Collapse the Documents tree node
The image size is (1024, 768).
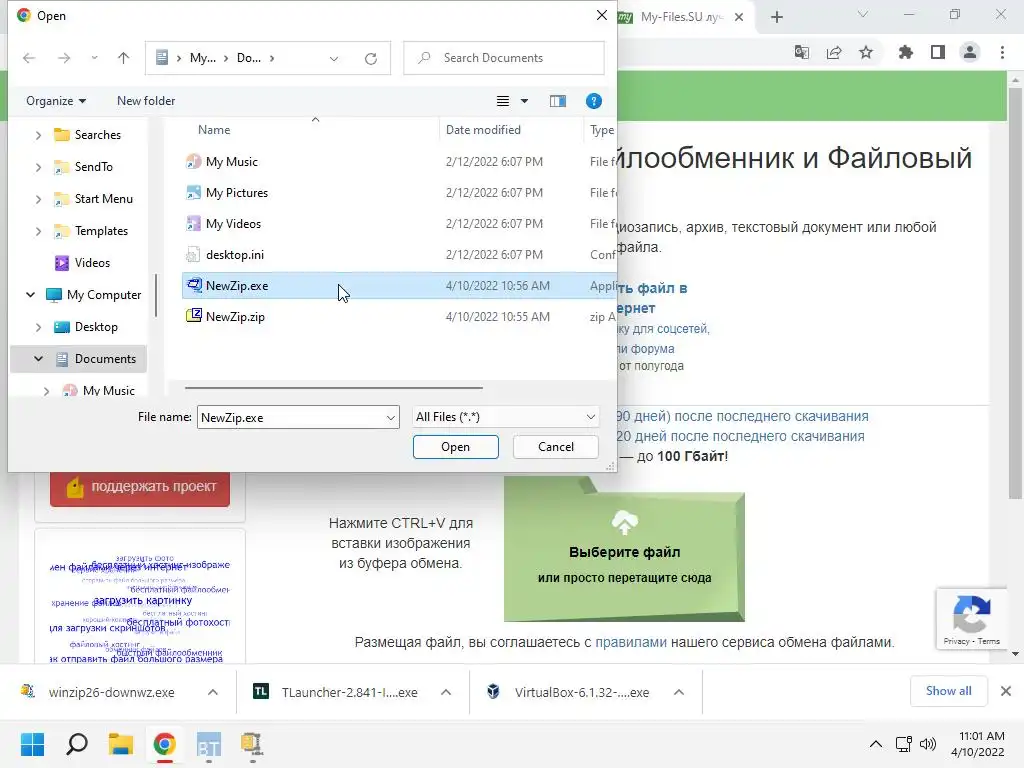click(x=38, y=359)
